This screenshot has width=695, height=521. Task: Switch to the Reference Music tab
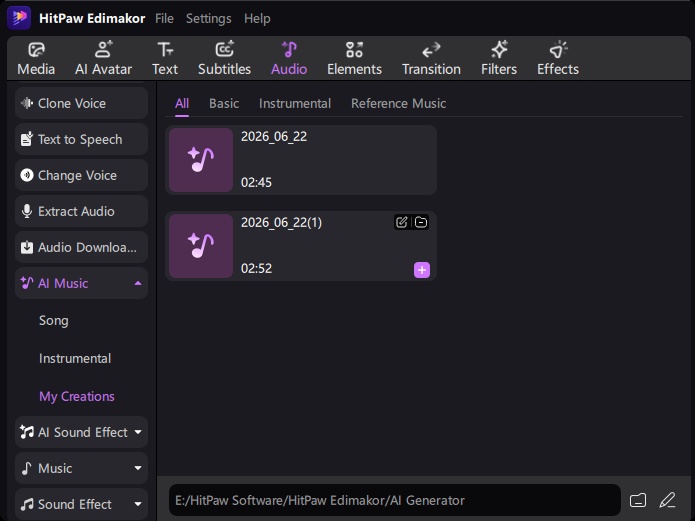click(398, 104)
